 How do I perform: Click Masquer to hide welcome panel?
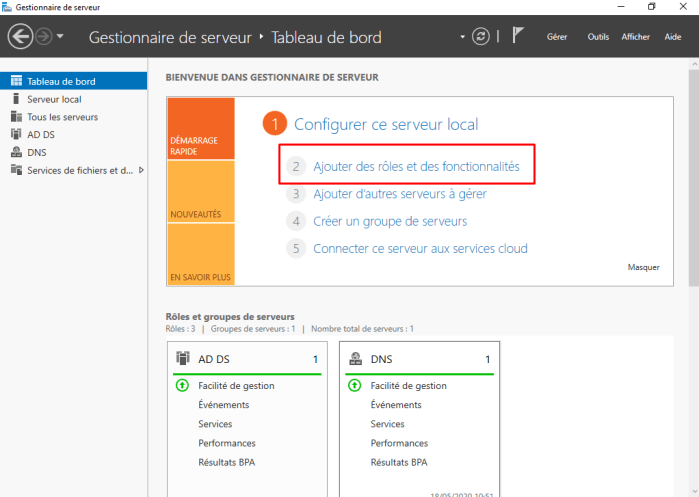click(643, 267)
